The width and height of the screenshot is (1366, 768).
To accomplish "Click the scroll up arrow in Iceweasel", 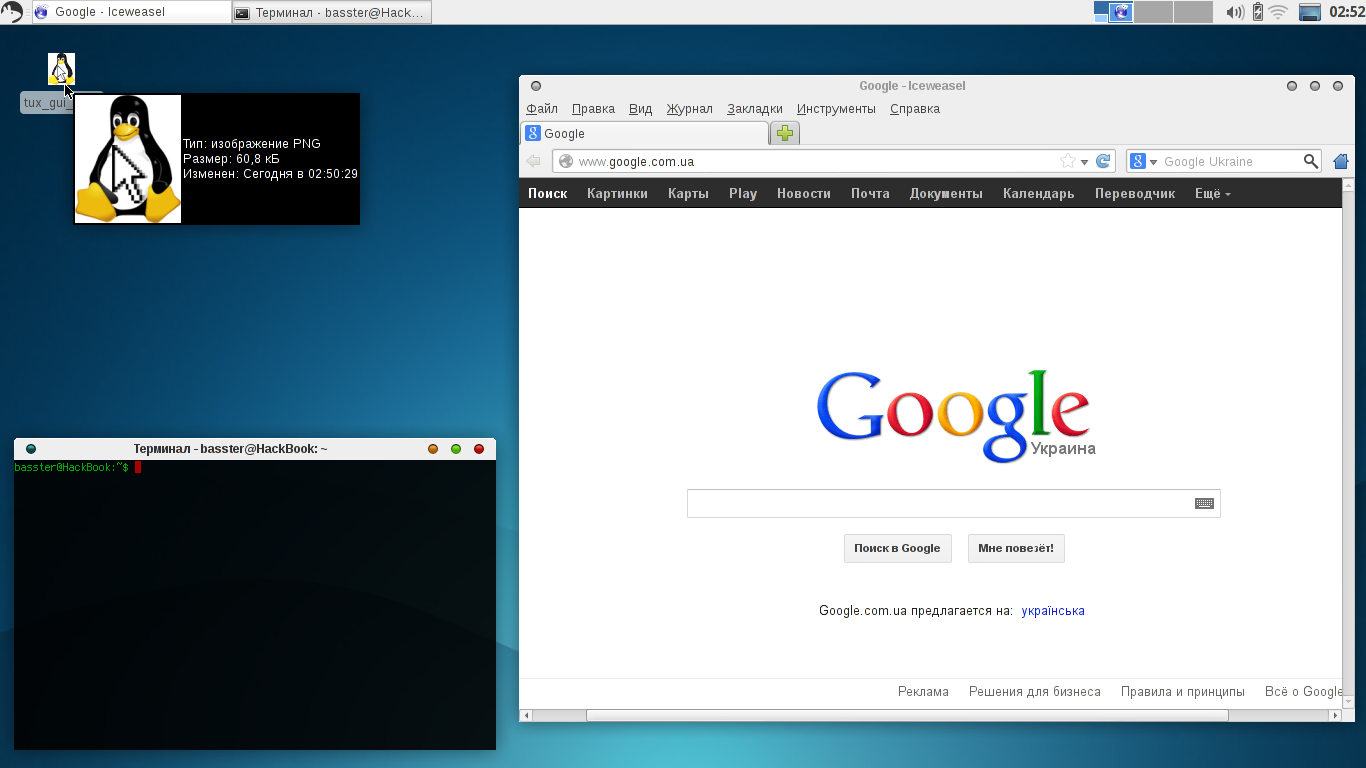I will click(1347, 185).
